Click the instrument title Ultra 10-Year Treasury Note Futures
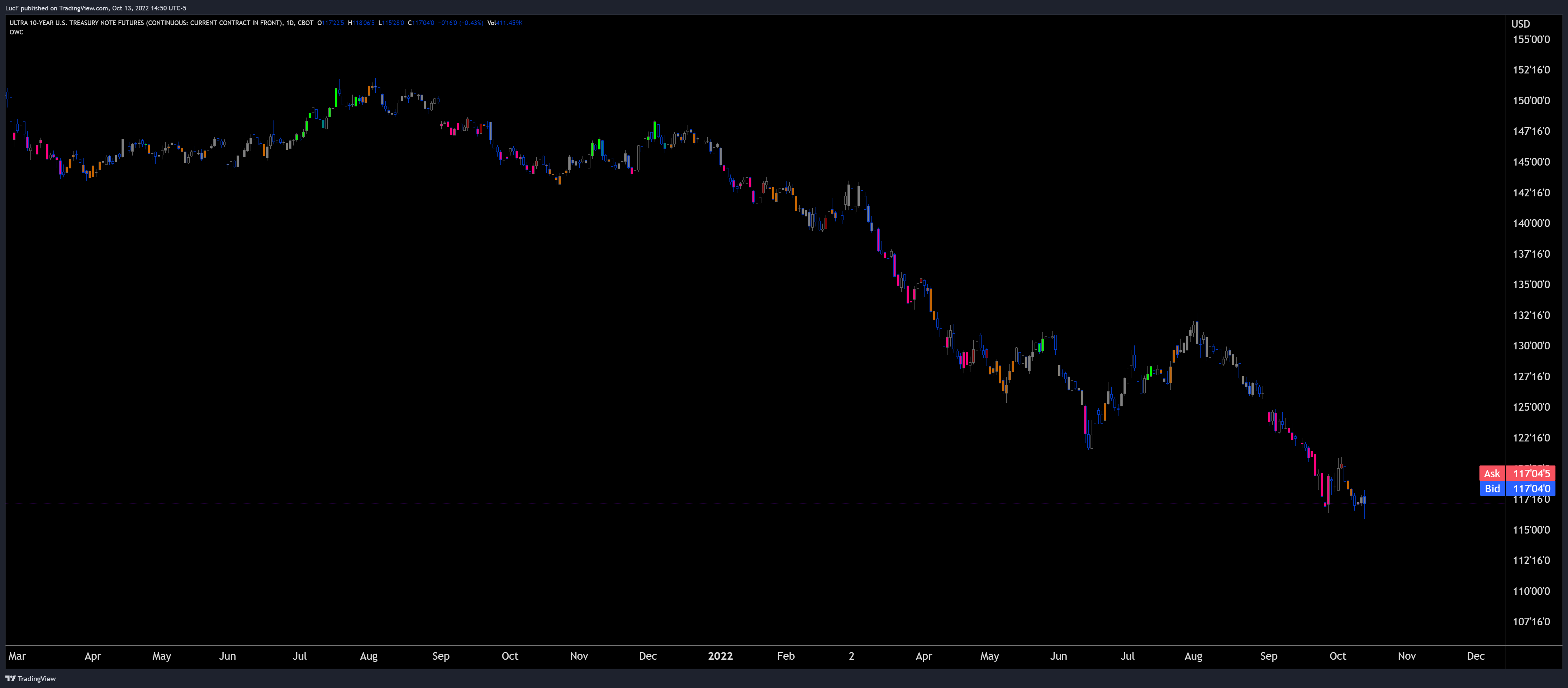 (x=161, y=23)
